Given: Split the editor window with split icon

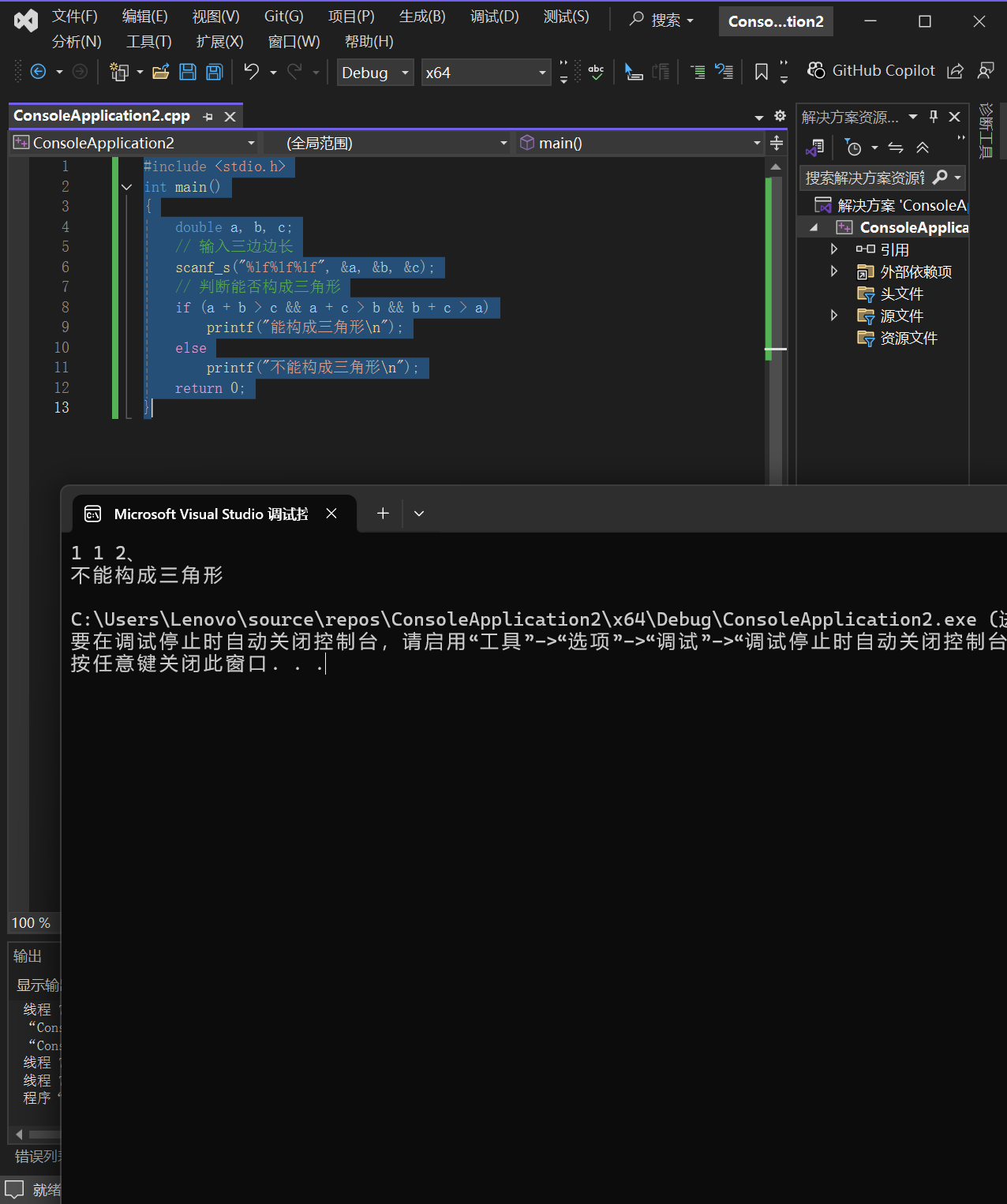Looking at the screenshot, I should pyautogui.click(x=777, y=143).
